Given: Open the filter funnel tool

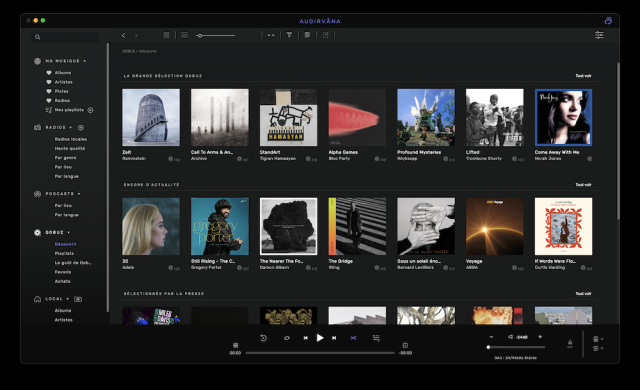Looking at the screenshot, I should [289, 35].
